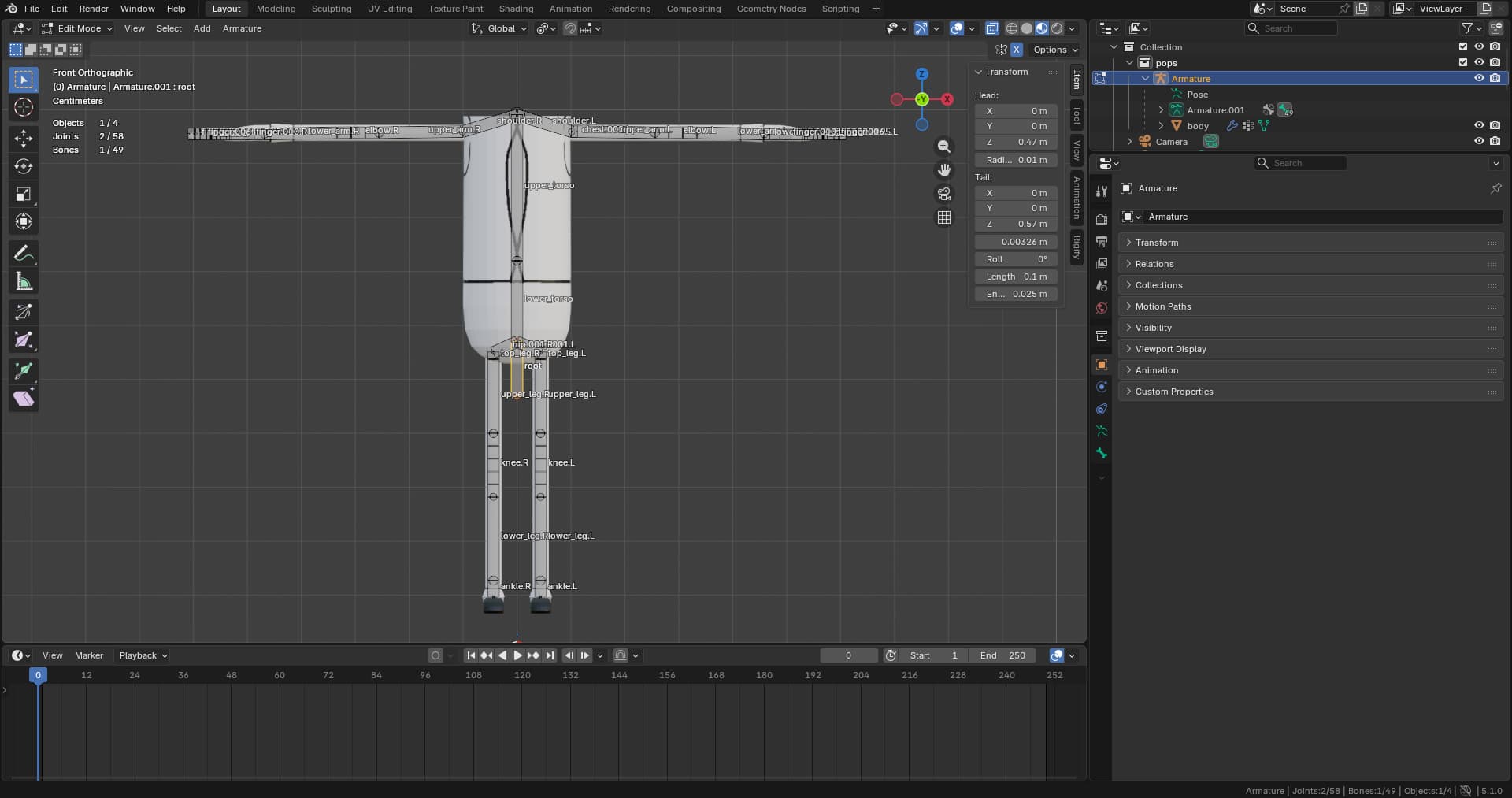This screenshot has height=798, width=1512.
Task: Hide the body mesh in viewport
Action: [x=1479, y=125]
